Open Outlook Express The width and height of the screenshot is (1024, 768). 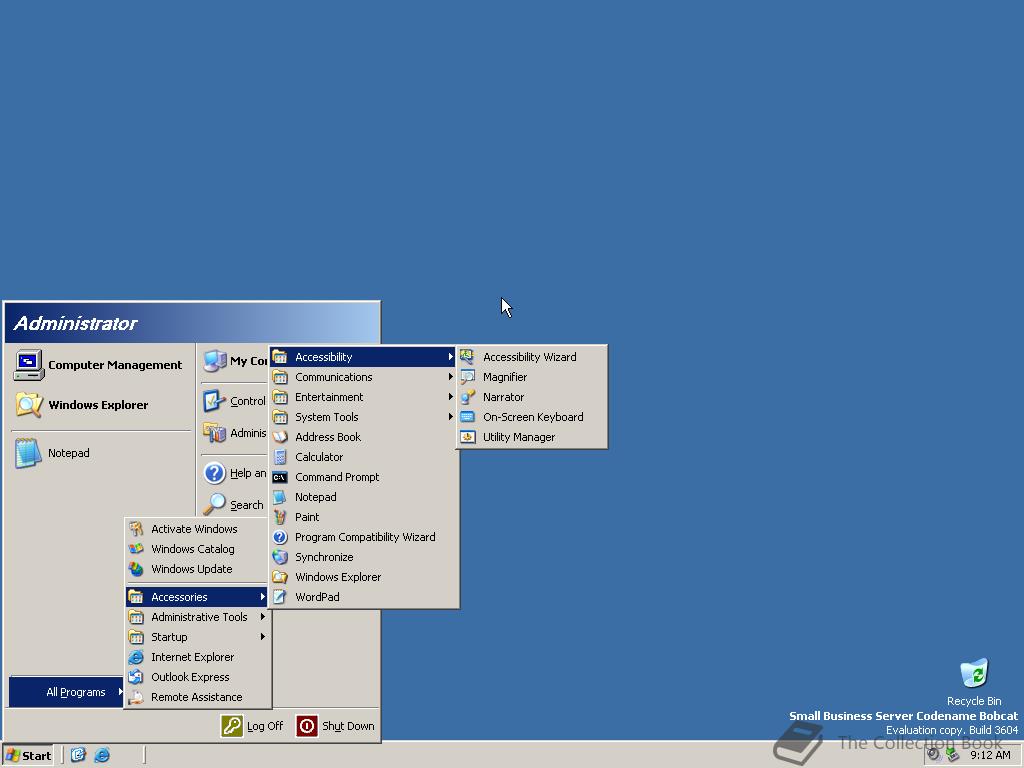(197, 677)
